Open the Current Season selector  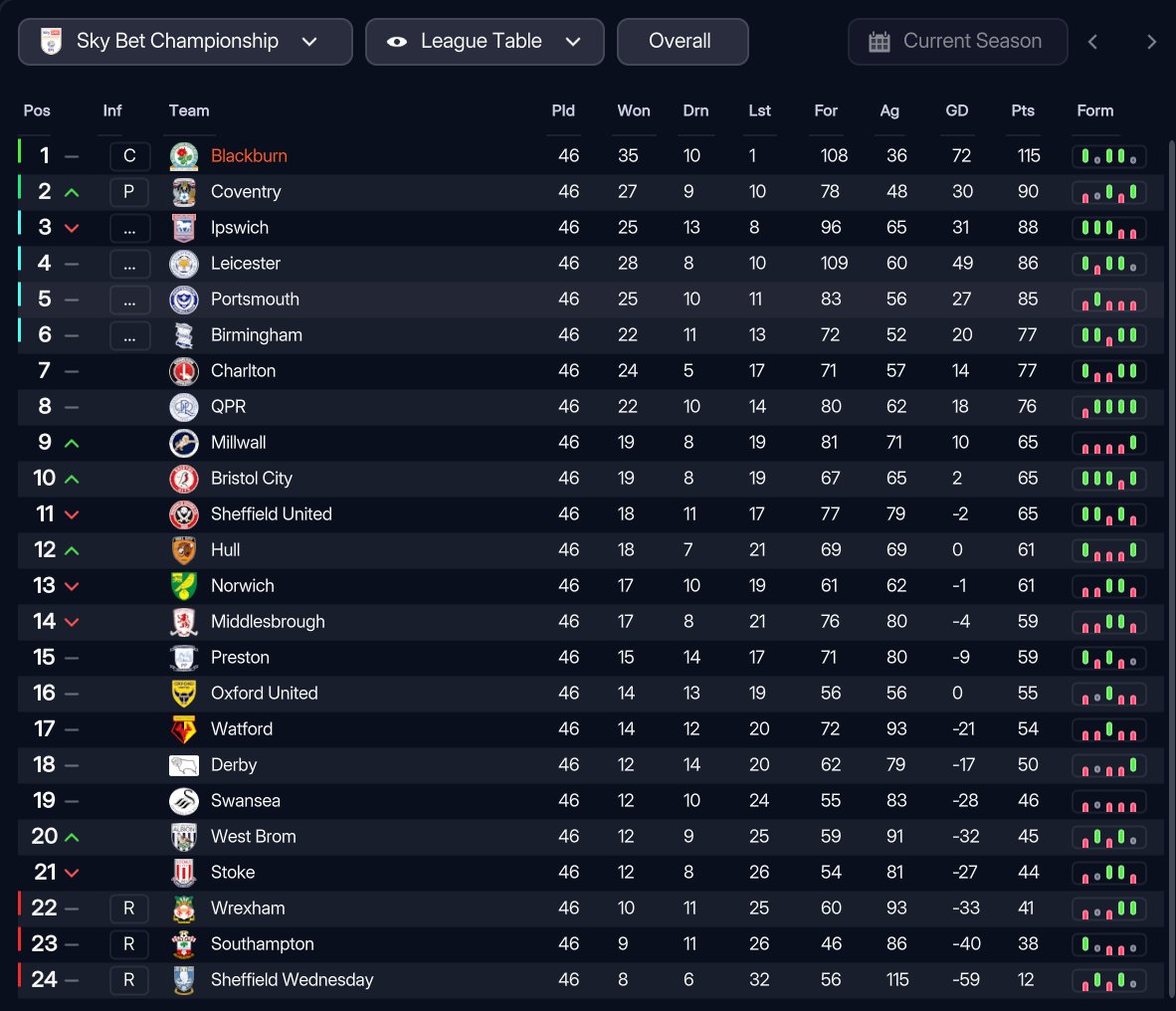[957, 42]
